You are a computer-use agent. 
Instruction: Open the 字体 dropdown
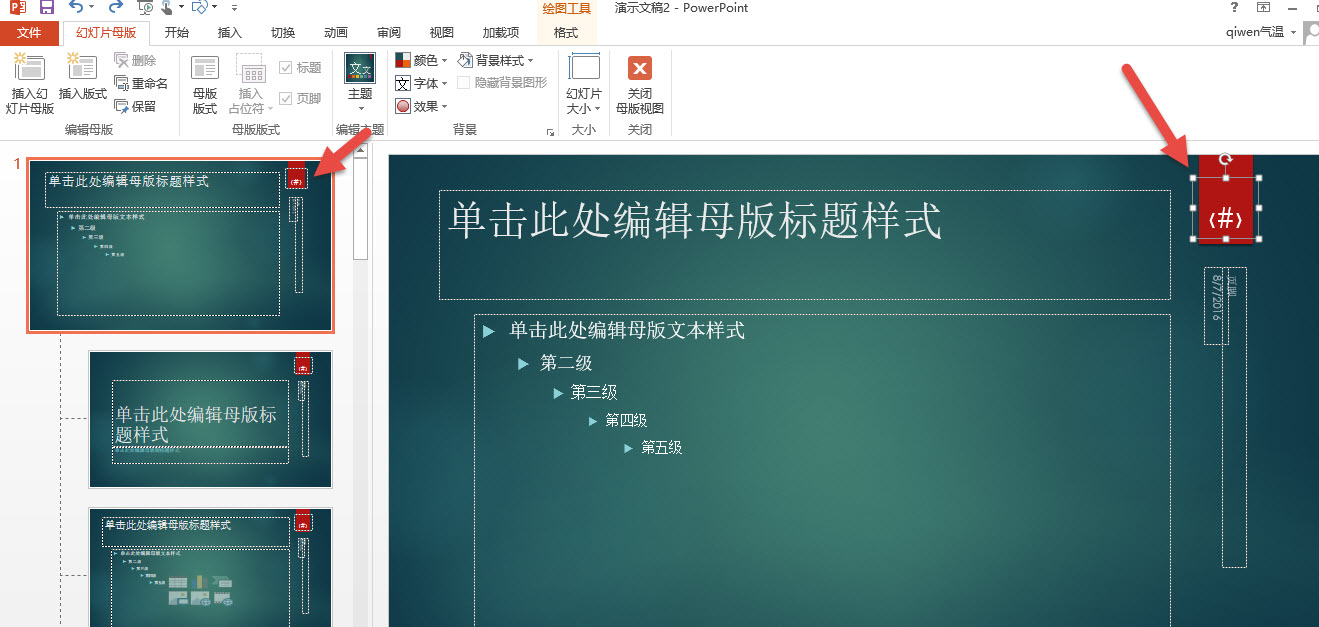click(420, 83)
